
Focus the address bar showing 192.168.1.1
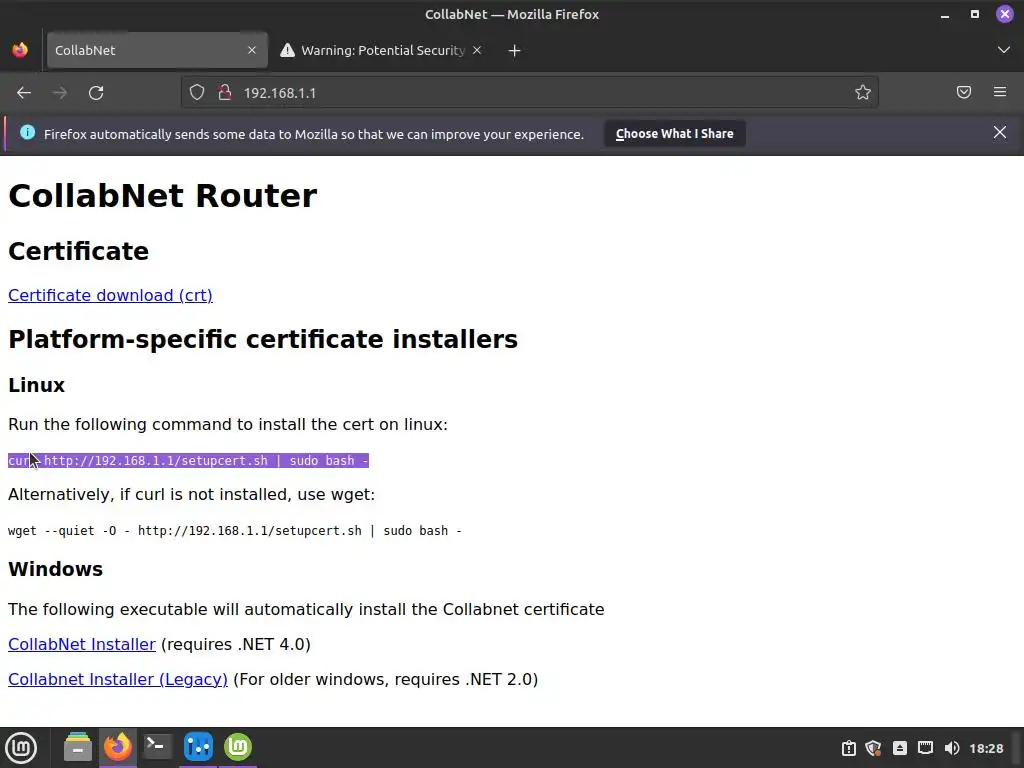pos(530,93)
